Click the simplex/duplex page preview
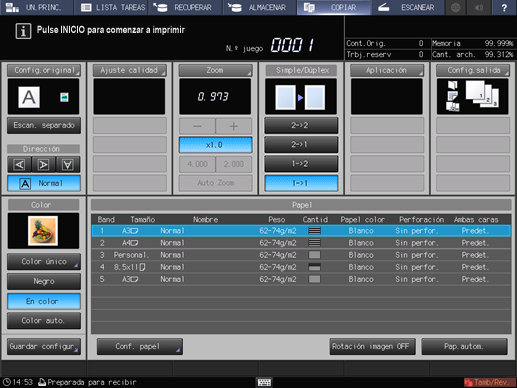 click(300, 97)
